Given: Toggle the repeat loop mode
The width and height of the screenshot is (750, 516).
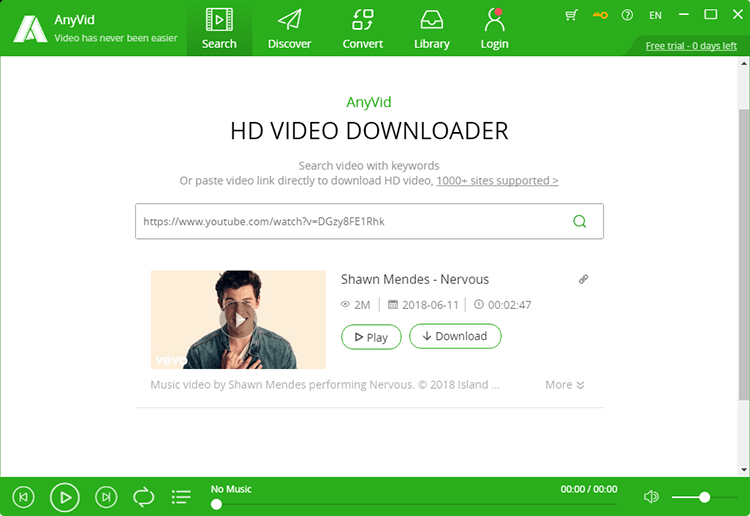Looking at the screenshot, I should (143, 497).
